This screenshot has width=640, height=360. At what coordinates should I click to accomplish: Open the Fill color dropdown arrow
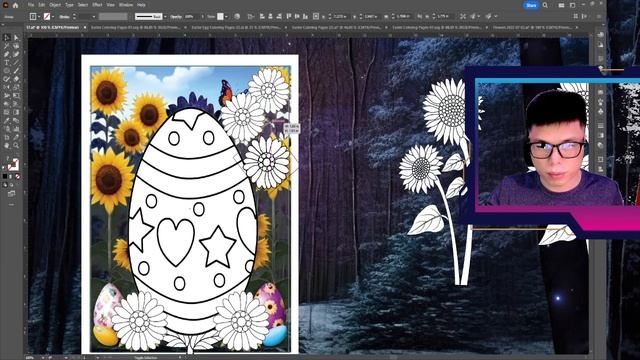tap(39, 16)
